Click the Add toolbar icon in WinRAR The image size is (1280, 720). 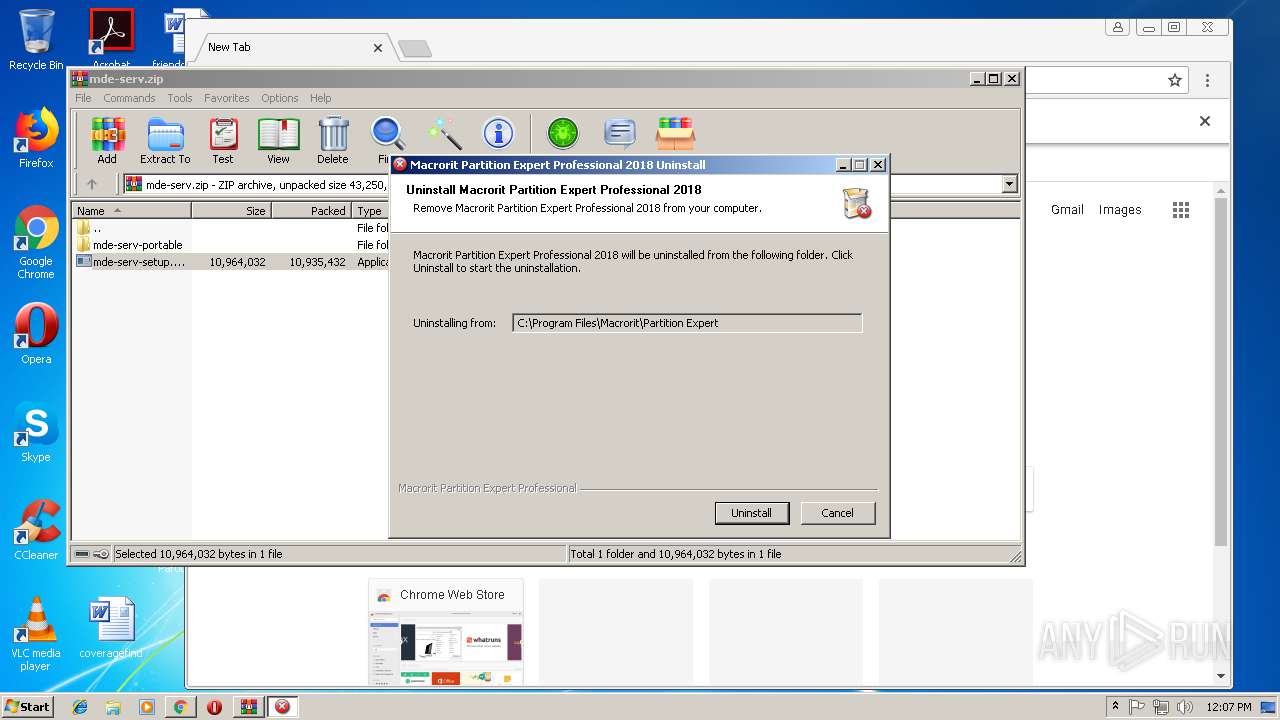click(x=106, y=140)
